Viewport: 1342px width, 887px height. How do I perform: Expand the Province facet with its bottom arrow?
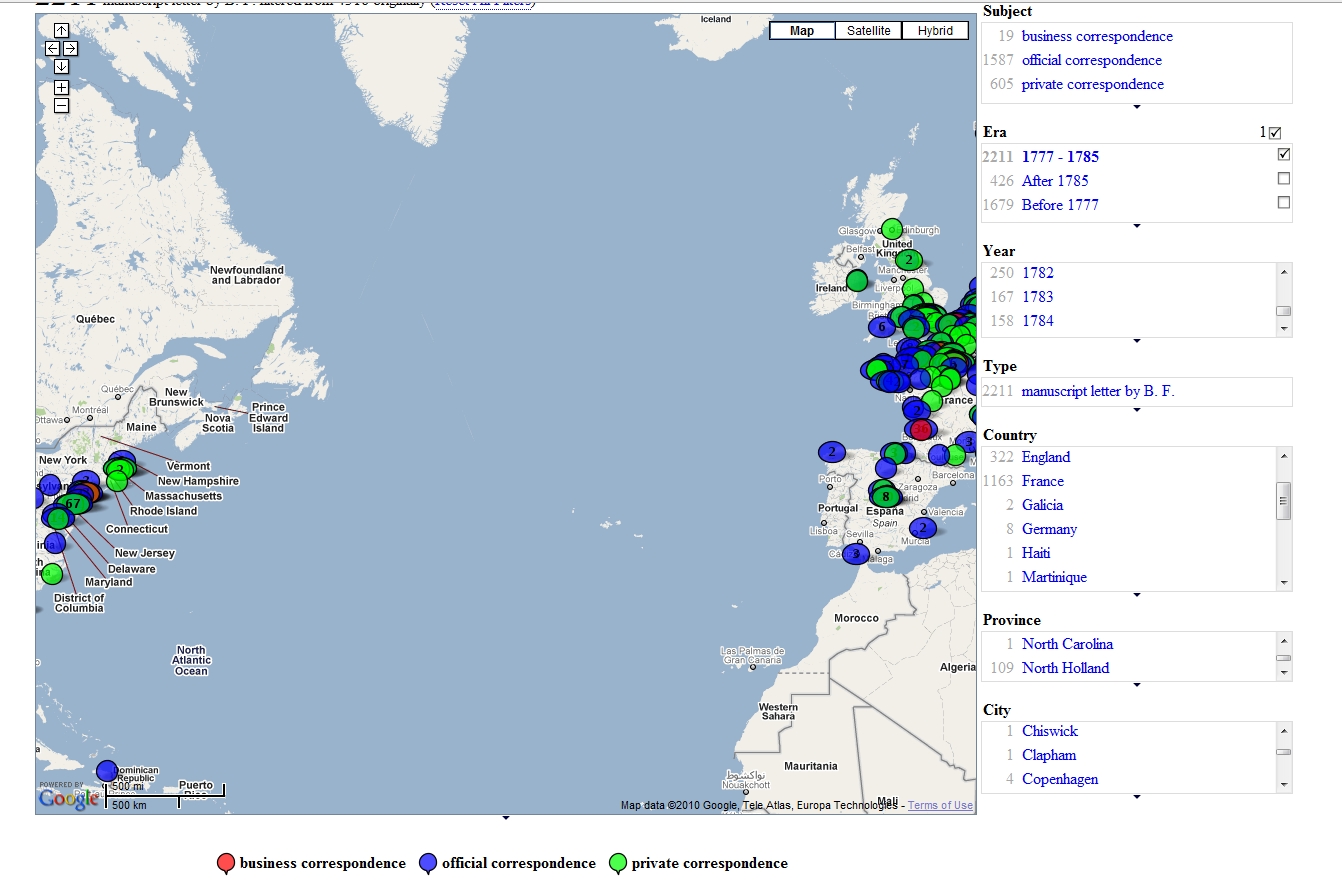1137,685
